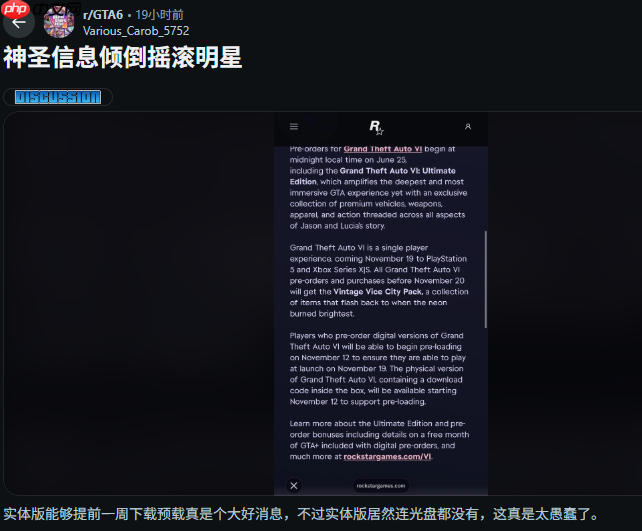Click the bold Ultimate Edition text
This screenshot has height=531, width=642.
tap(373, 176)
